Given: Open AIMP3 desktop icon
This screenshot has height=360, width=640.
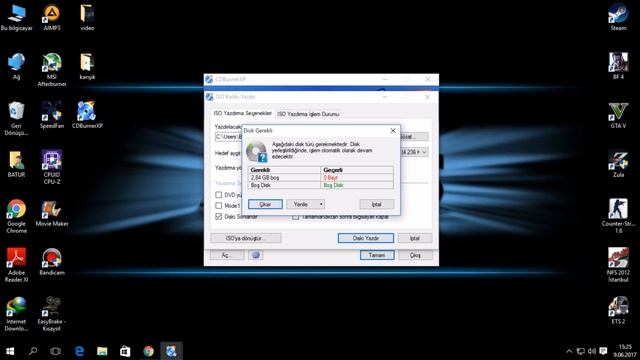Looking at the screenshot, I should (x=52, y=18).
